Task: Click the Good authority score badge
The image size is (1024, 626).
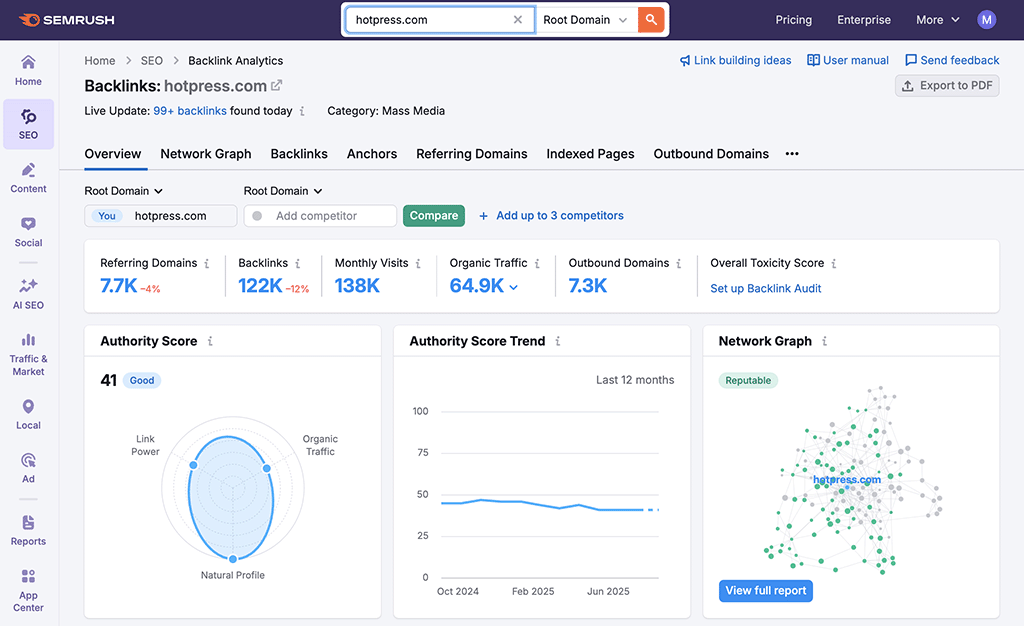Action: coord(142,381)
